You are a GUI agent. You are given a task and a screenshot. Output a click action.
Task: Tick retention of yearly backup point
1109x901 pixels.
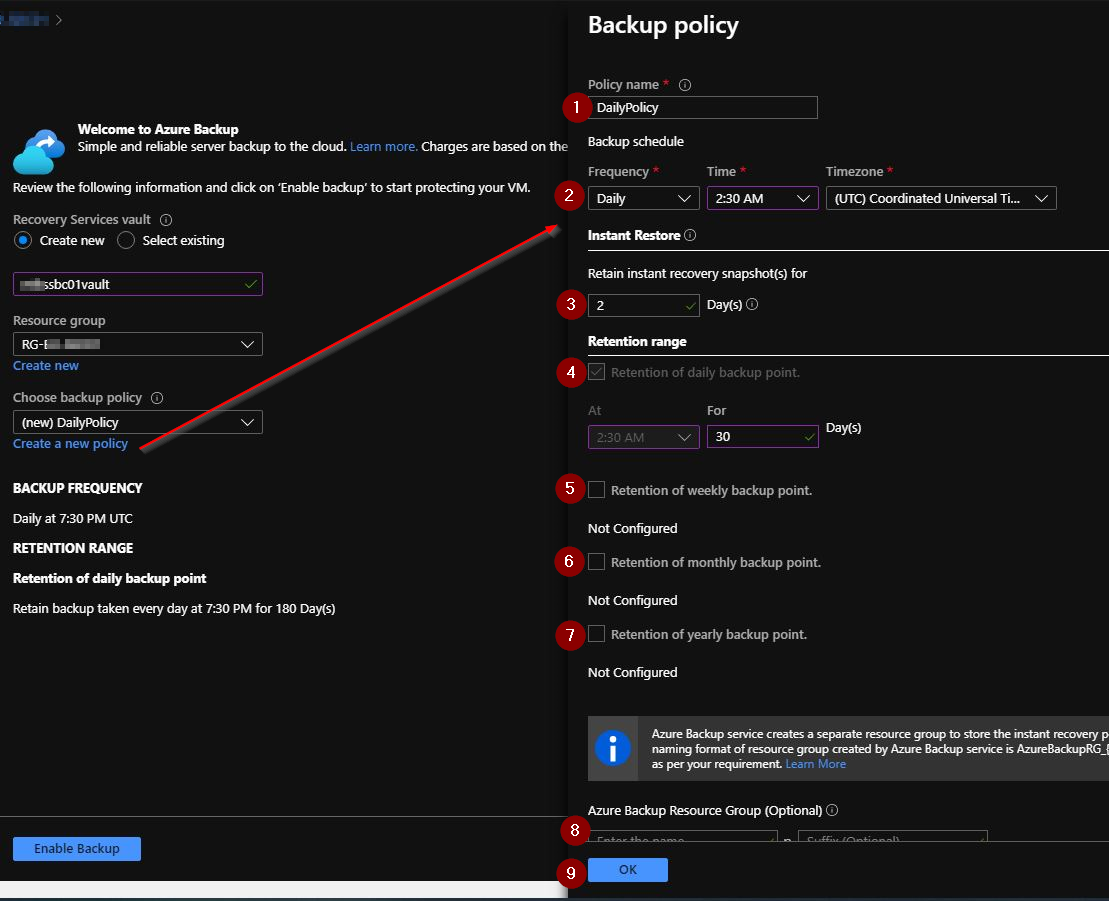[597, 634]
